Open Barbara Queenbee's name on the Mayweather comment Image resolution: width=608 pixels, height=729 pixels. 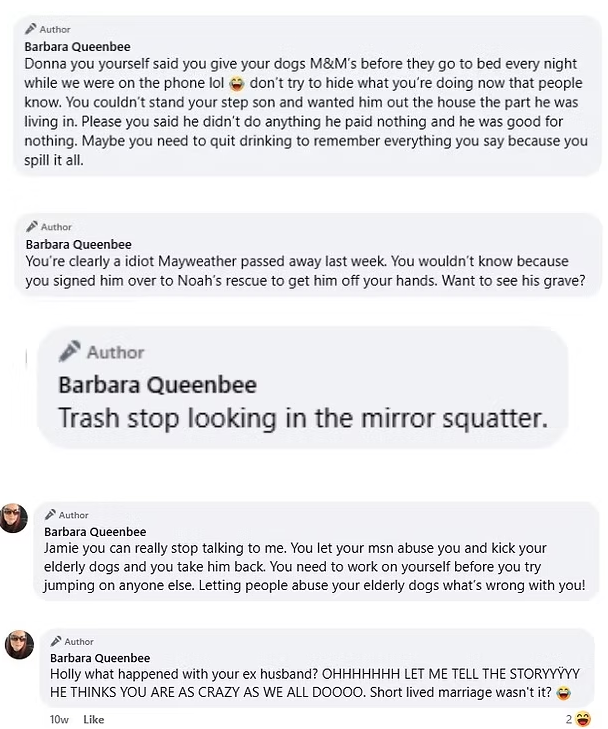(78, 243)
